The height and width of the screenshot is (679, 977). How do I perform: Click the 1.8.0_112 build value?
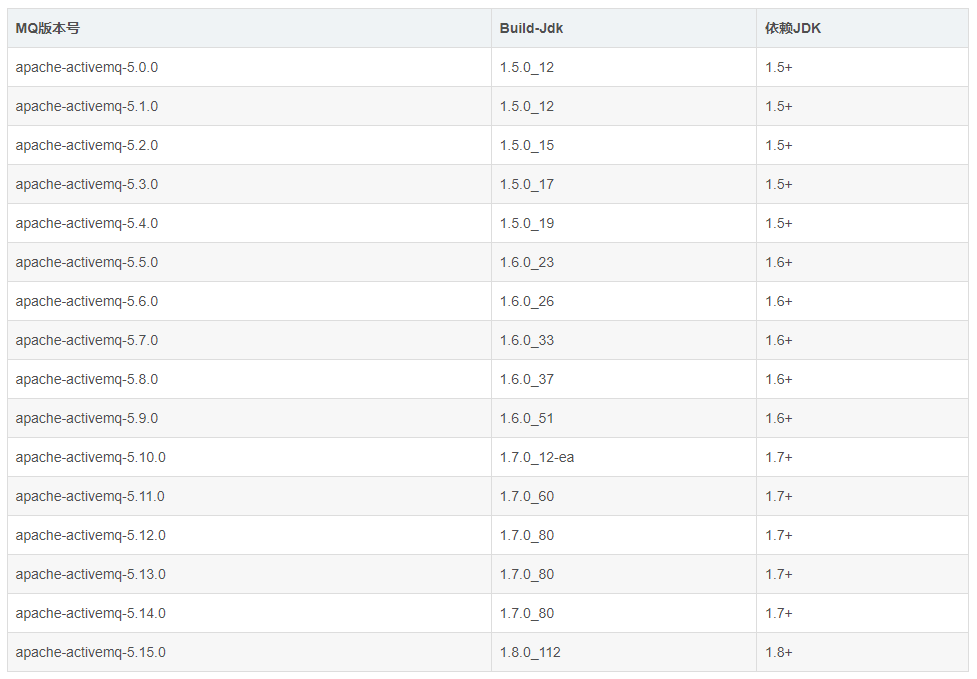[530, 653]
